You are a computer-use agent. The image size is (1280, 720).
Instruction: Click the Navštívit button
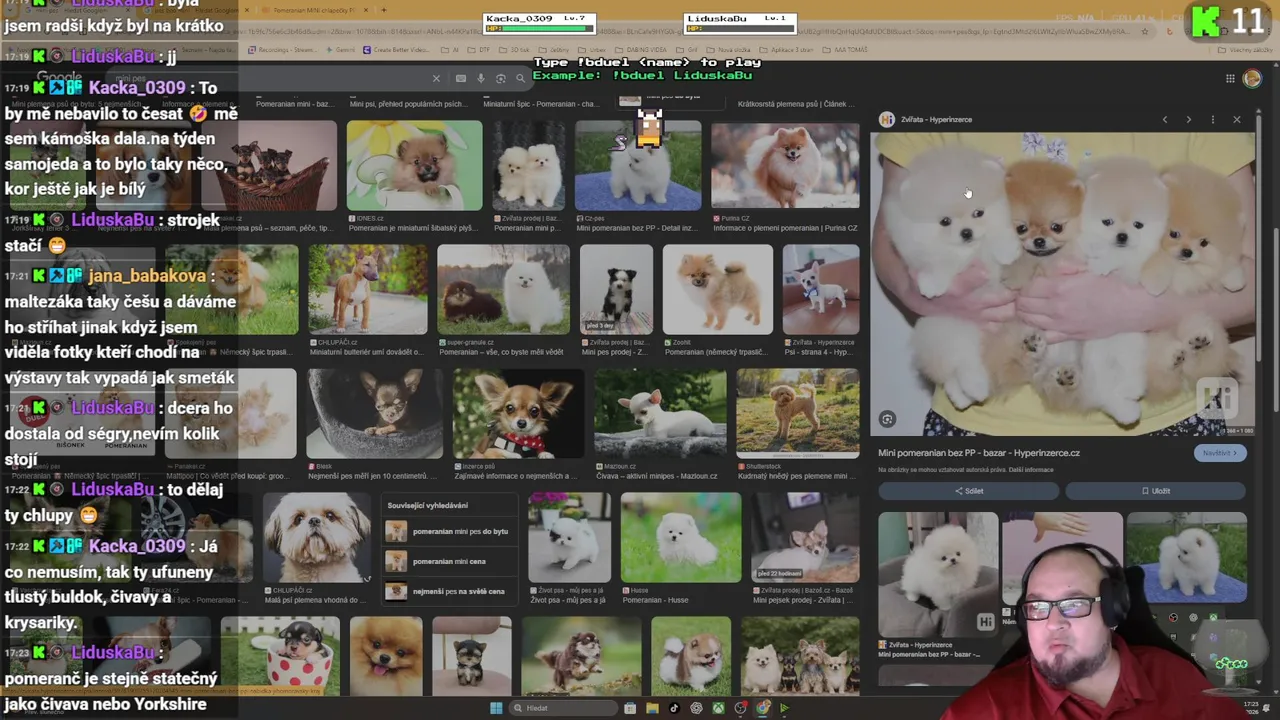(1219, 453)
